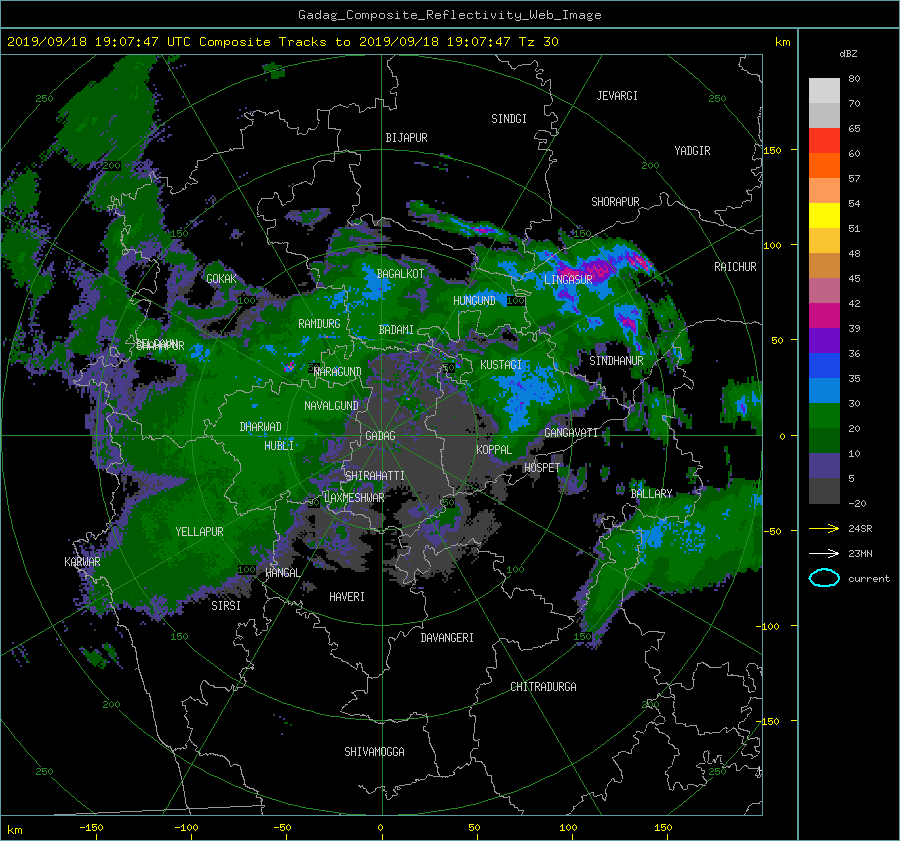Click the NAVALGUND city label

click(331, 406)
